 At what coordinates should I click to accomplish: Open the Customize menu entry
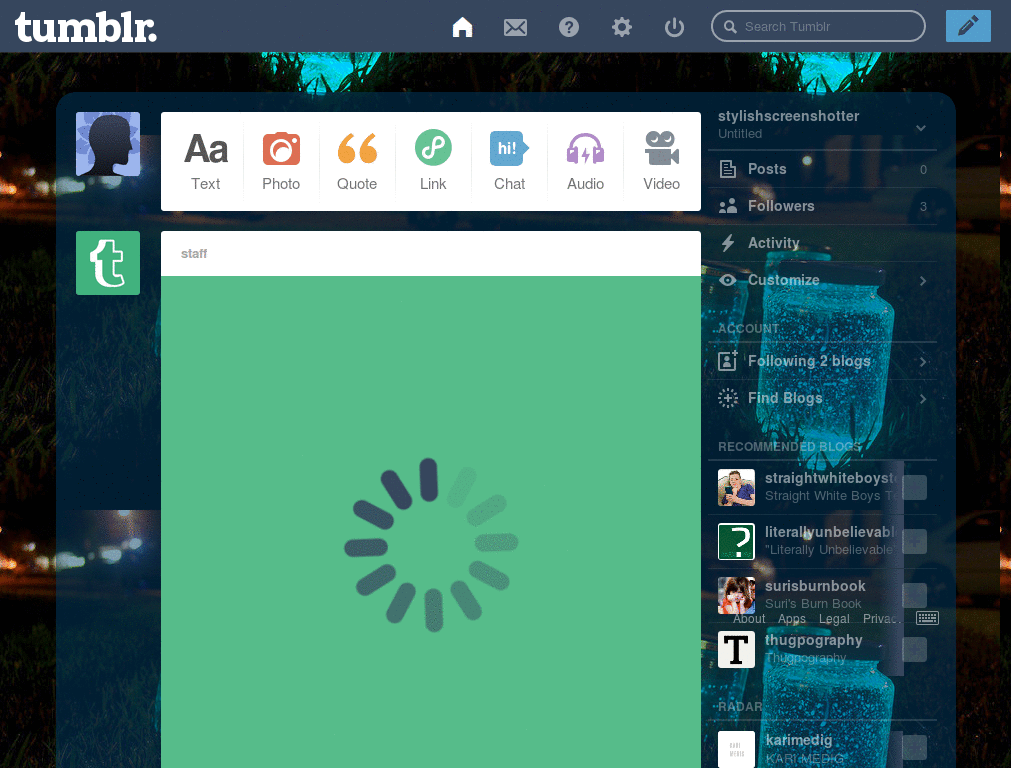(822, 280)
